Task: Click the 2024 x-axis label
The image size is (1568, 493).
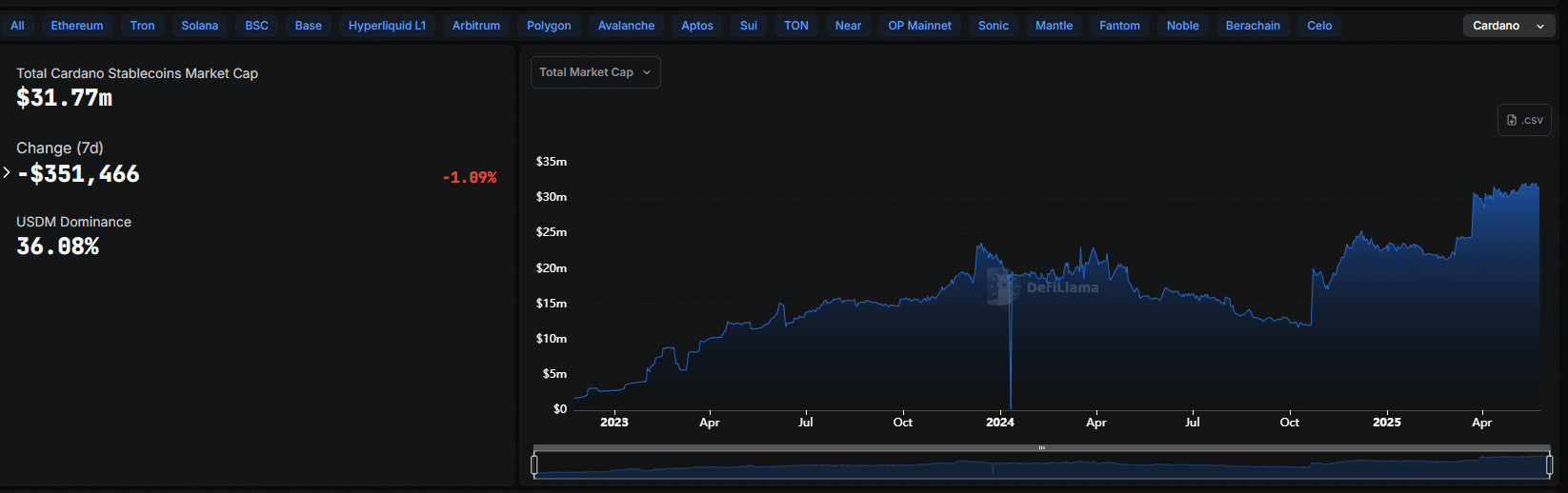Action: tap(1000, 422)
